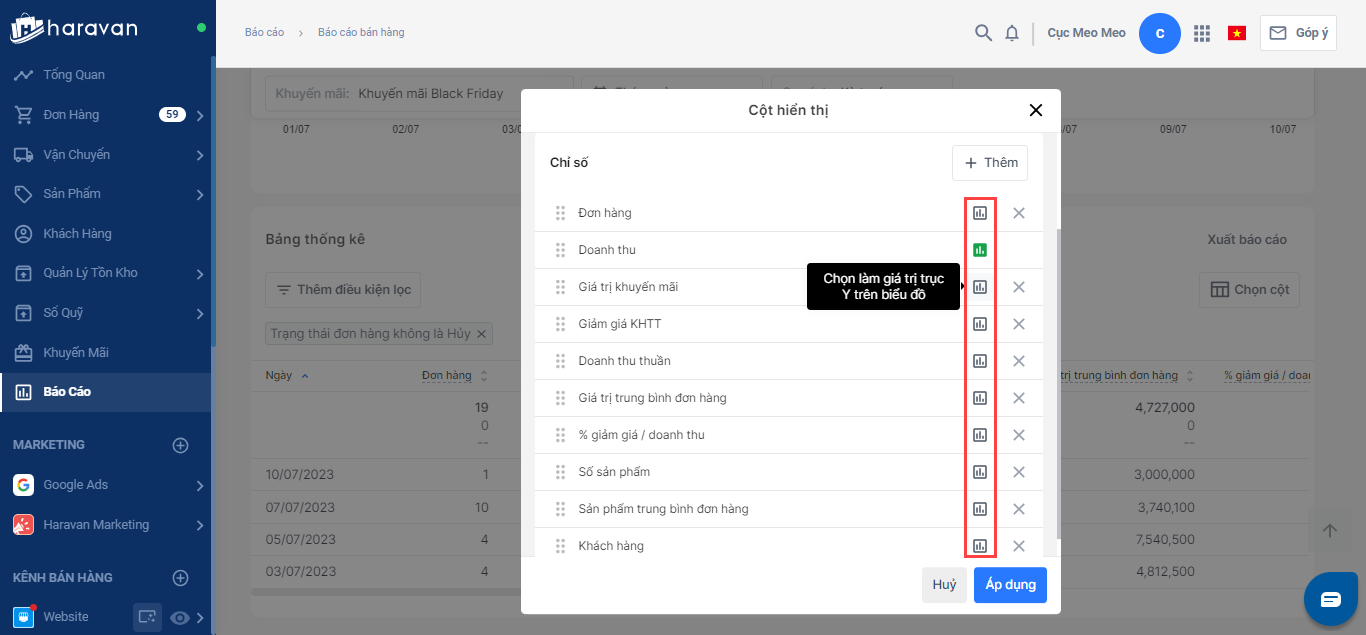Screen dimensions: 1366x635
Task: Click drag handle beside Số sản phẩm
Action: (x=560, y=472)
